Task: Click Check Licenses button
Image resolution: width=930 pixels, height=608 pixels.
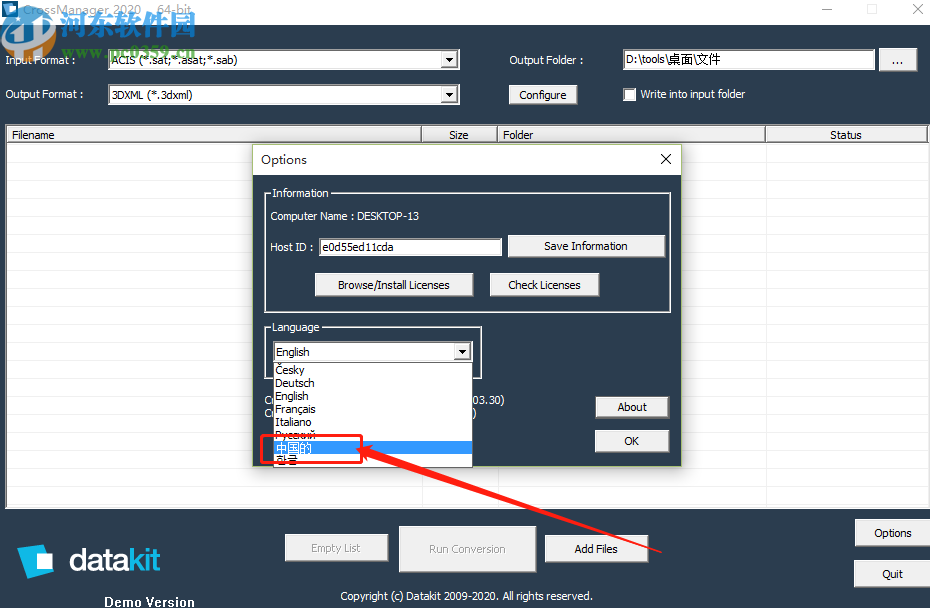Action: pyautogui.click(x=544, y=285)
